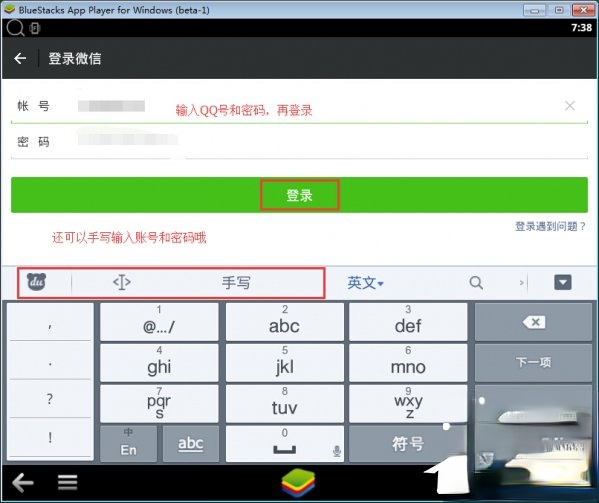This screenshot has width=599, height=503.
Task: Tap the green 登录 login button
Action: (299, 195)
